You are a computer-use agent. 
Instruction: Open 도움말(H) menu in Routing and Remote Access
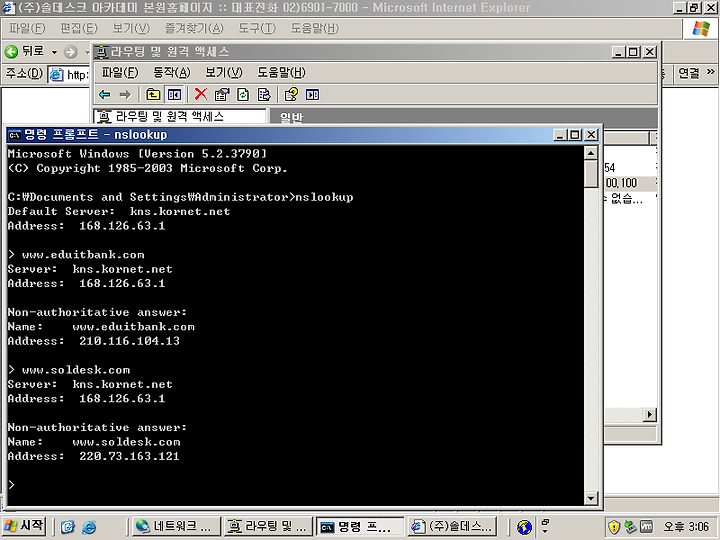pyautogui.click(x=281, y=73)
